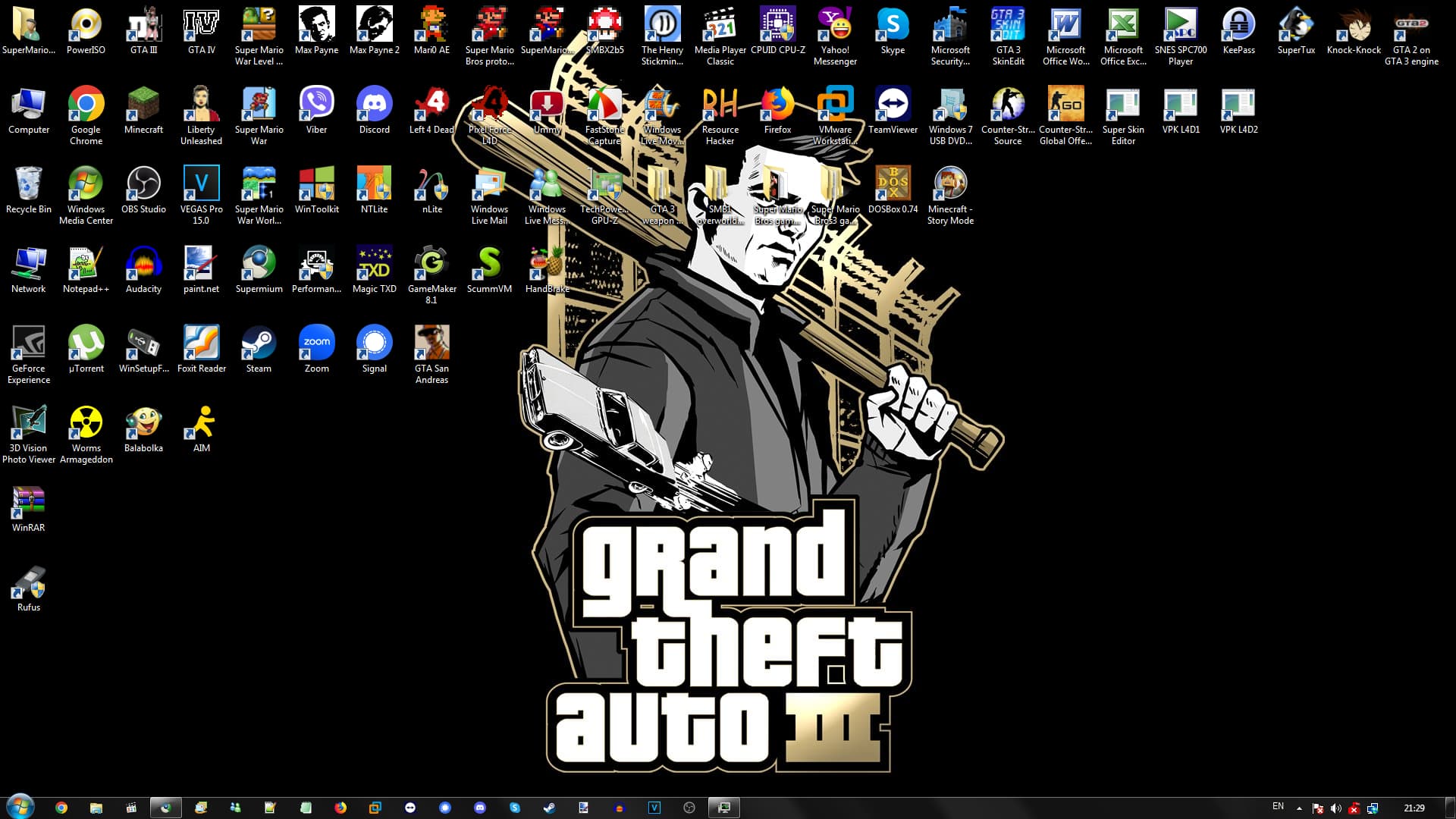This screenshot has width=1456, height=819.
Task: Click the volume speaker tray icon
Action: coord(1335,808)
